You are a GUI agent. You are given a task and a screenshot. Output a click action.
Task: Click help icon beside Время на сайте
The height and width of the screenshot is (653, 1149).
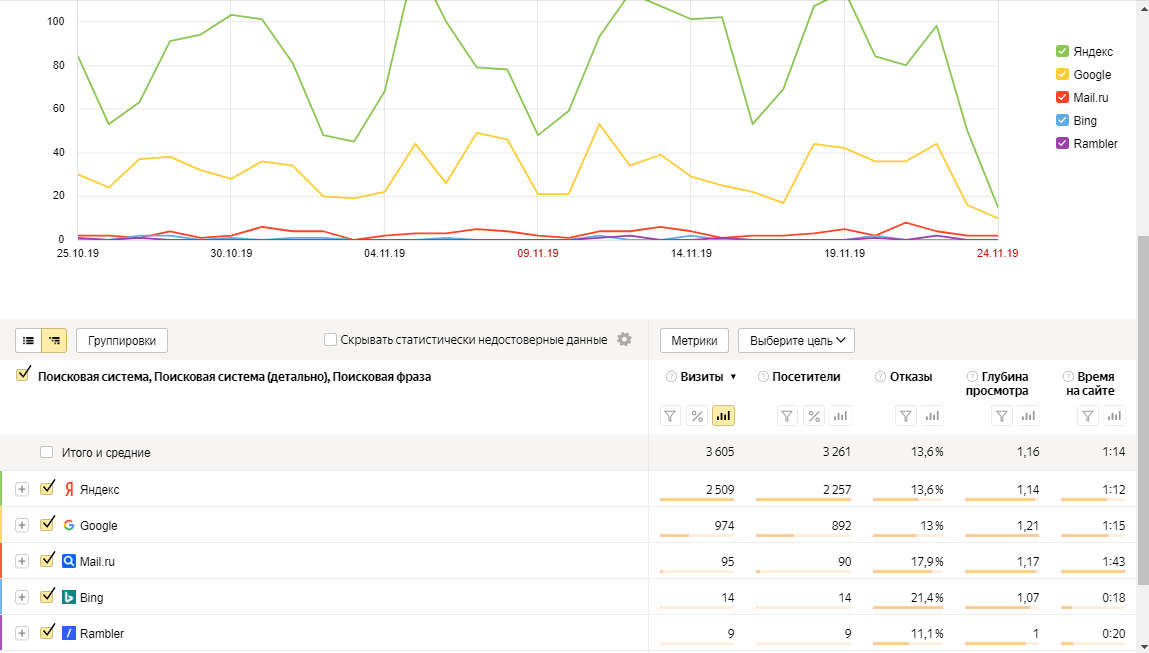(x=1068, y=377)
